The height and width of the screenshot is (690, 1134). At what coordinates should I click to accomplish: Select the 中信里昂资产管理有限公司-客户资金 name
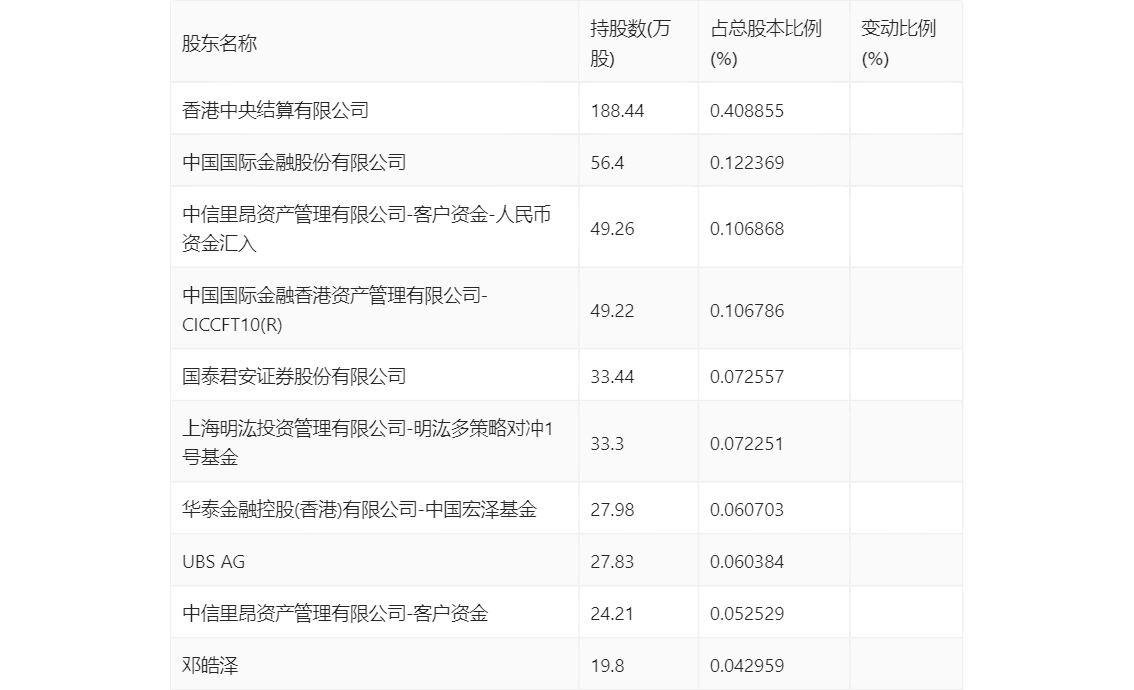point(335,614)
